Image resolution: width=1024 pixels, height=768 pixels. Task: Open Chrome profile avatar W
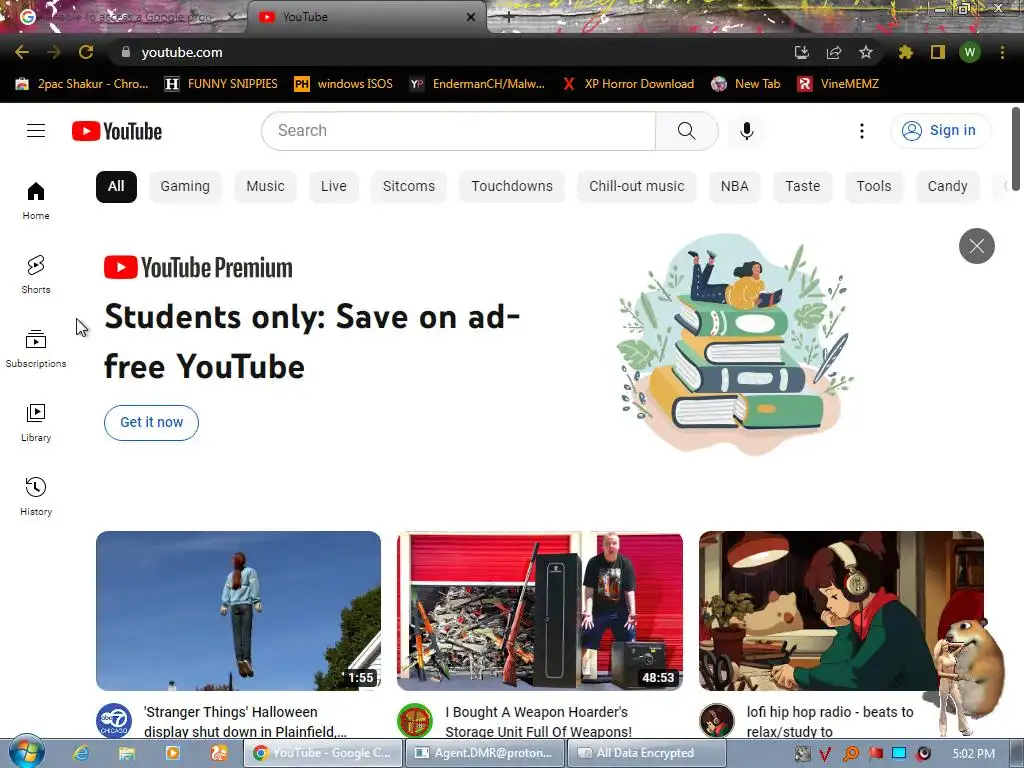point(970,52)
